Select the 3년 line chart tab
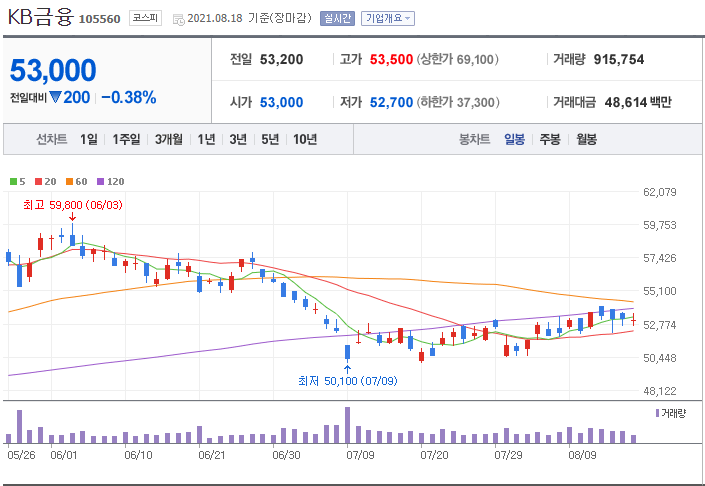Image resolution: width=705 pixels, height=486 pixels. [x=238, y=139]
